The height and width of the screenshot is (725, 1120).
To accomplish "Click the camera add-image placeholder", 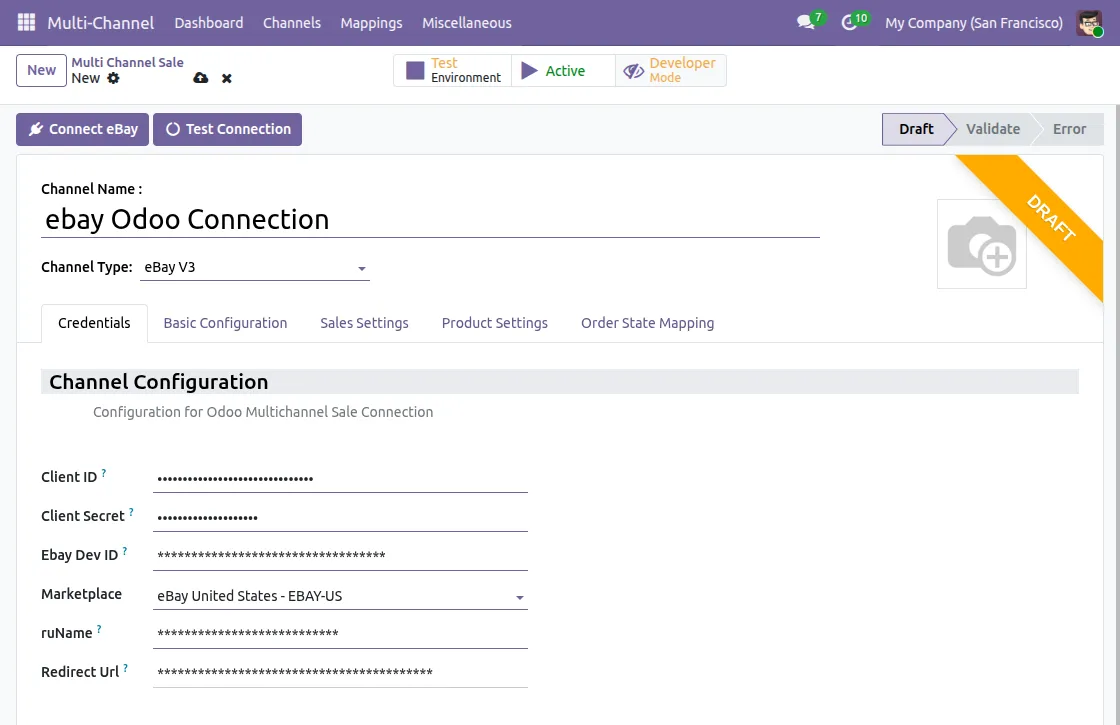I will (x=981, y=244).
